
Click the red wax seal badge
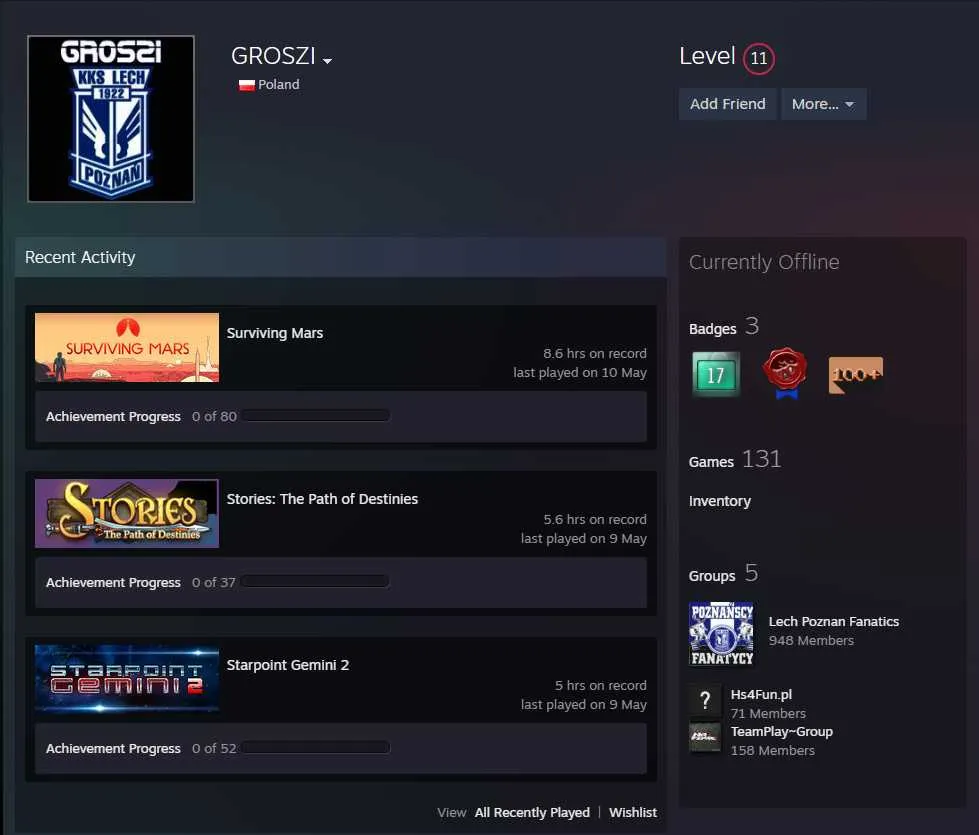pyautogui.click(x=785, y=373)
